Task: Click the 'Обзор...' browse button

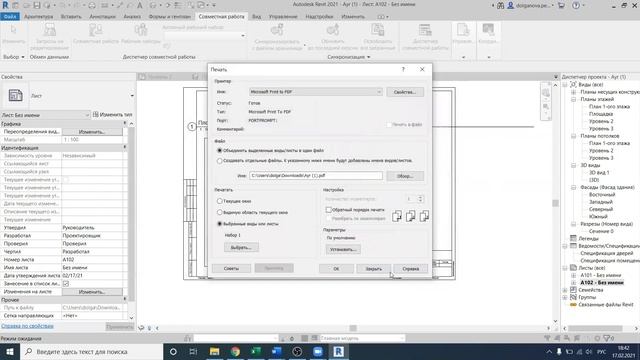Action: click(405, 176)
